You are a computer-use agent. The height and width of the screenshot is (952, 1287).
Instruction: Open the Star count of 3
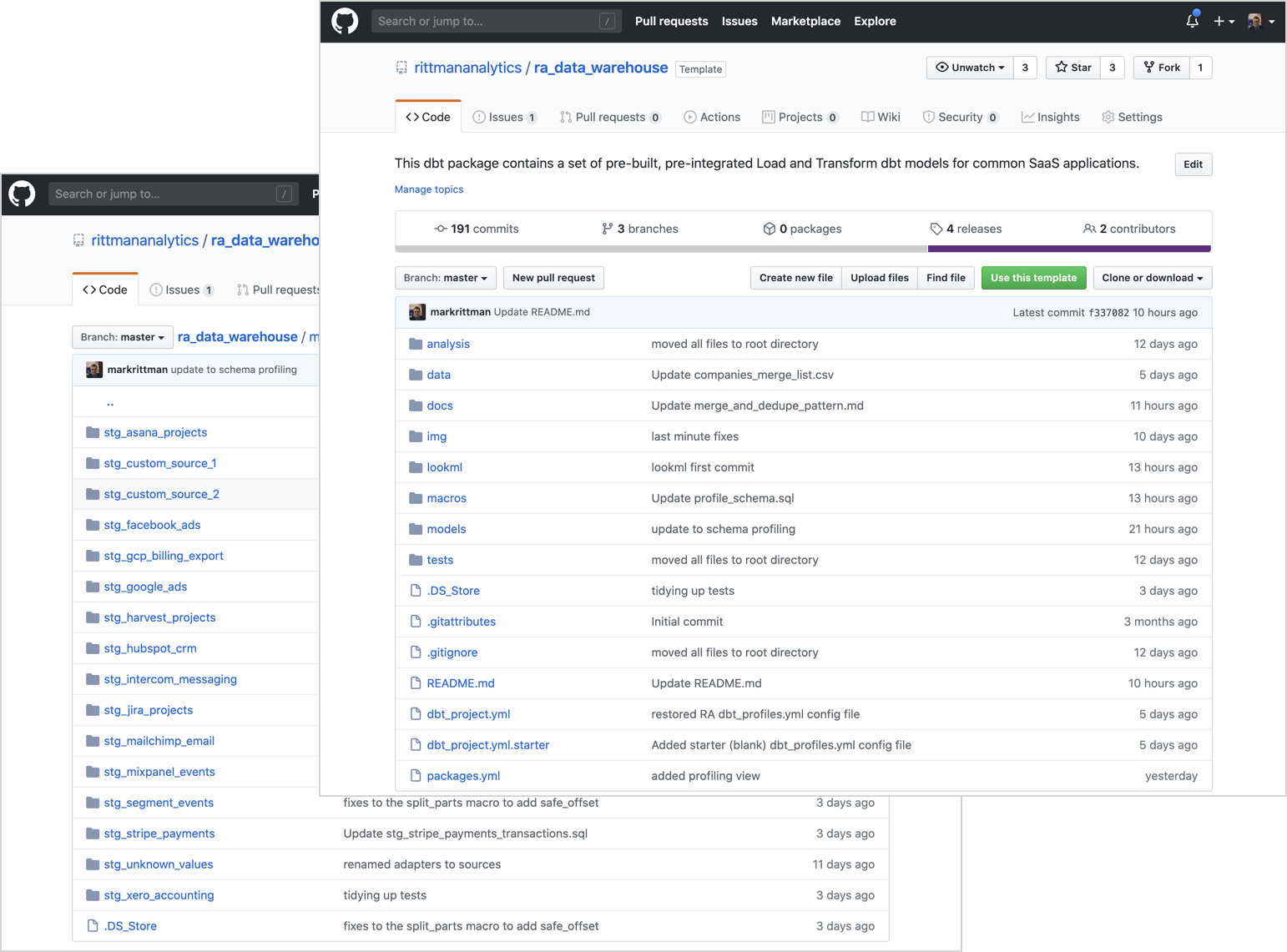click(1113, 68)
